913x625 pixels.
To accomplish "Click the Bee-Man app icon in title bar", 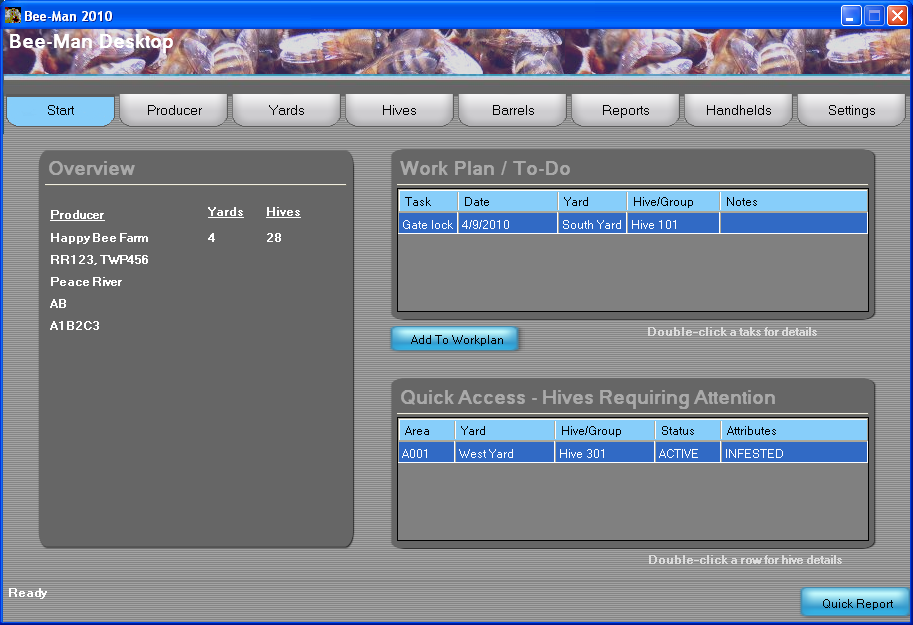I will pos(13,16).
